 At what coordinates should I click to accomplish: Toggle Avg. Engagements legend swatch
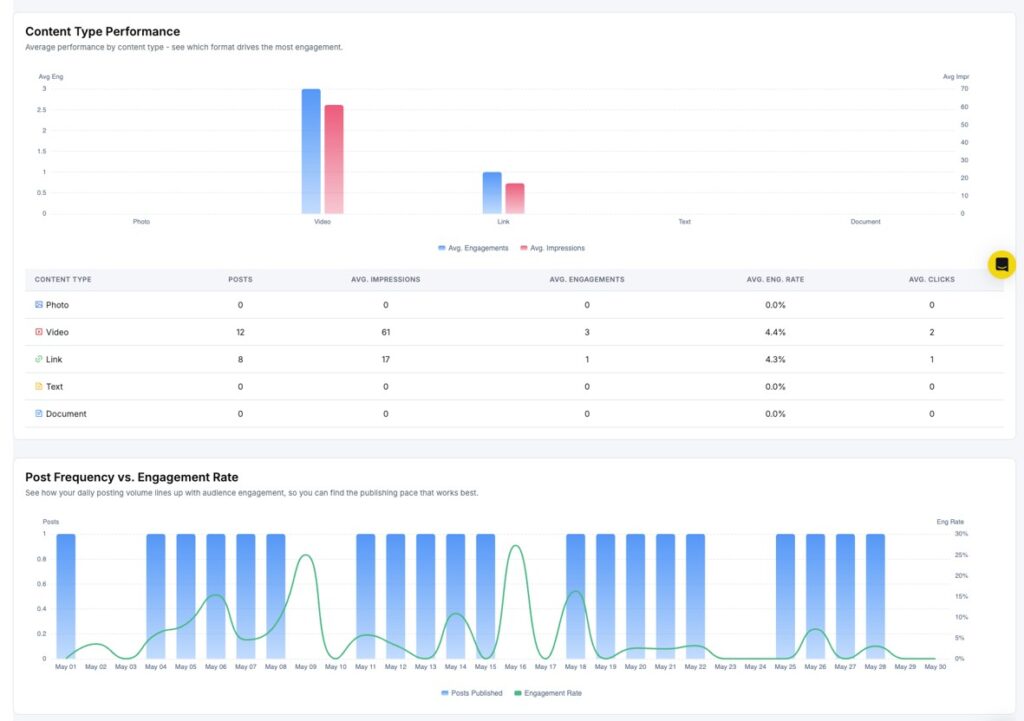click(x=441, y=248)
